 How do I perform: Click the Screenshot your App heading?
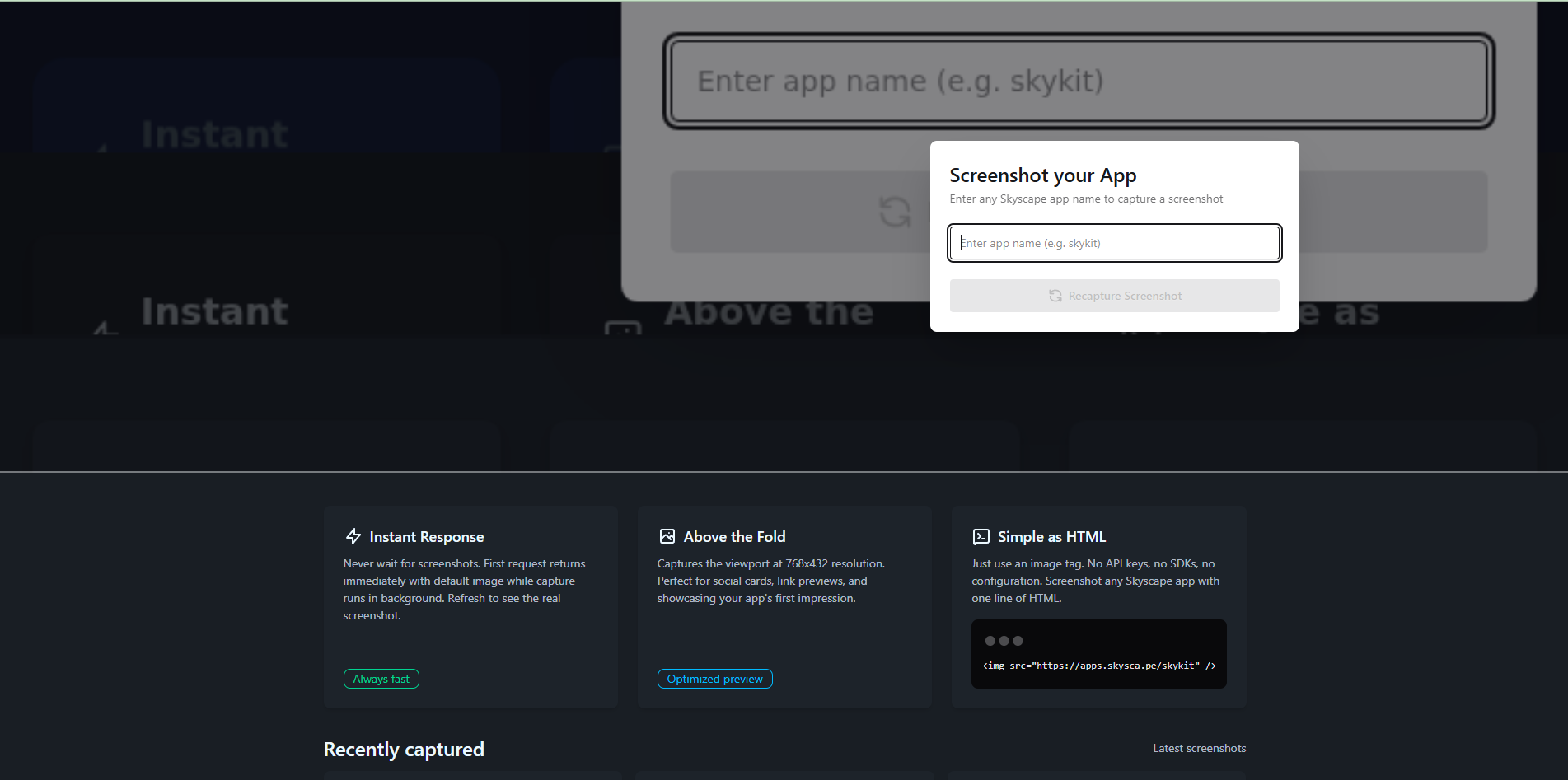1042,175
